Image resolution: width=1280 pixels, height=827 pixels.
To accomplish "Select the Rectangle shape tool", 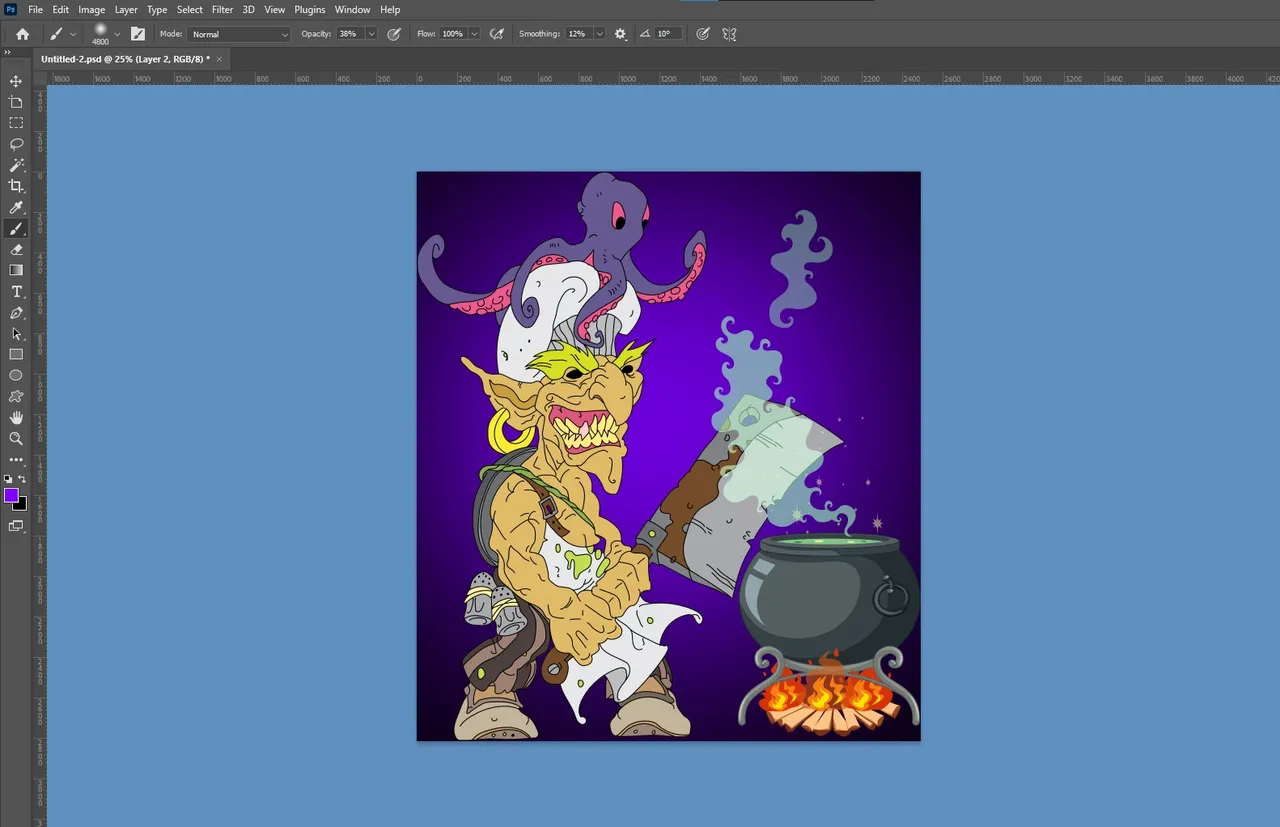I will click(x=16, y=354).
